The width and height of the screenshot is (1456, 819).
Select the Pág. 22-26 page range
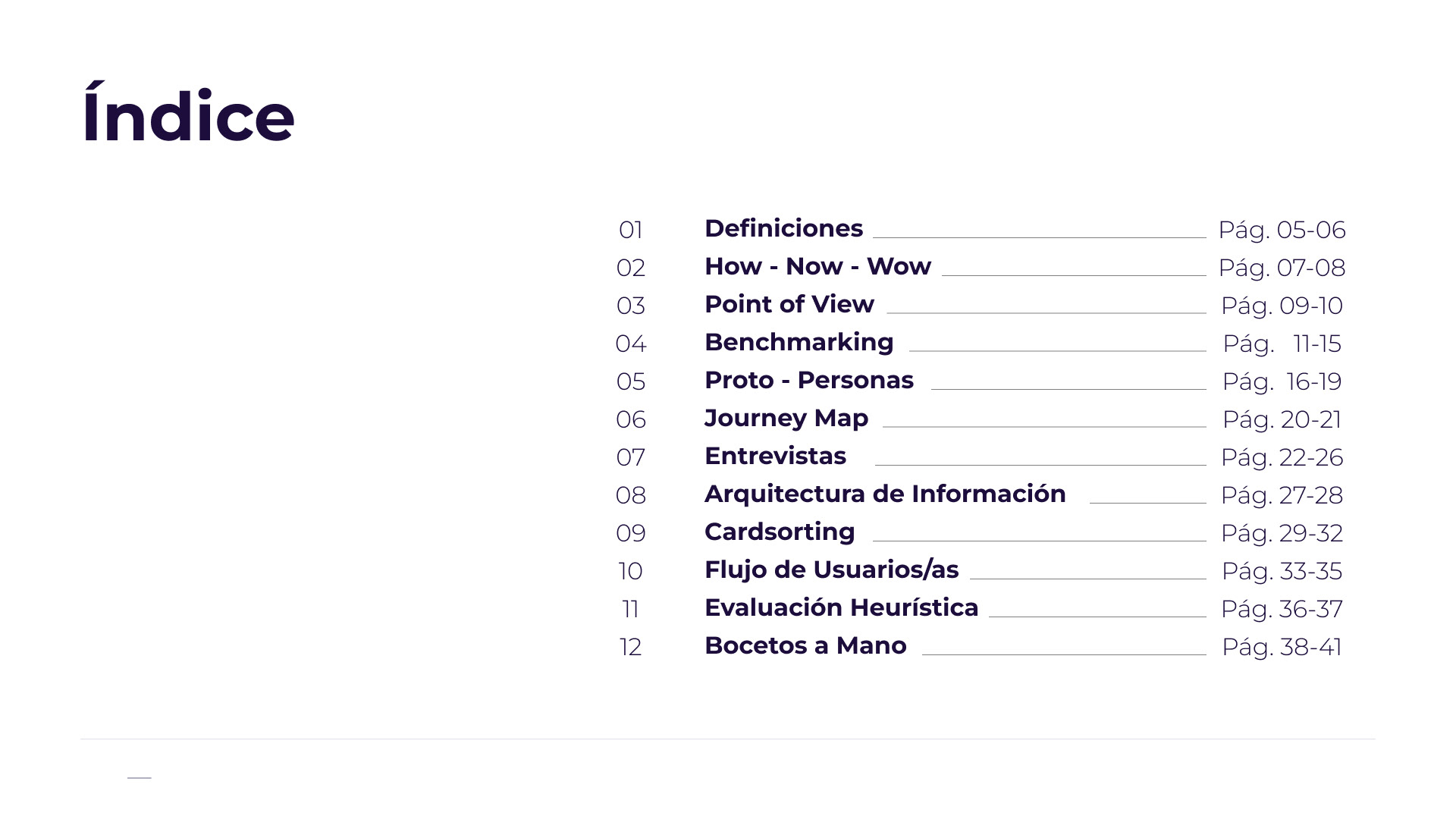[x=1282, y=457]
